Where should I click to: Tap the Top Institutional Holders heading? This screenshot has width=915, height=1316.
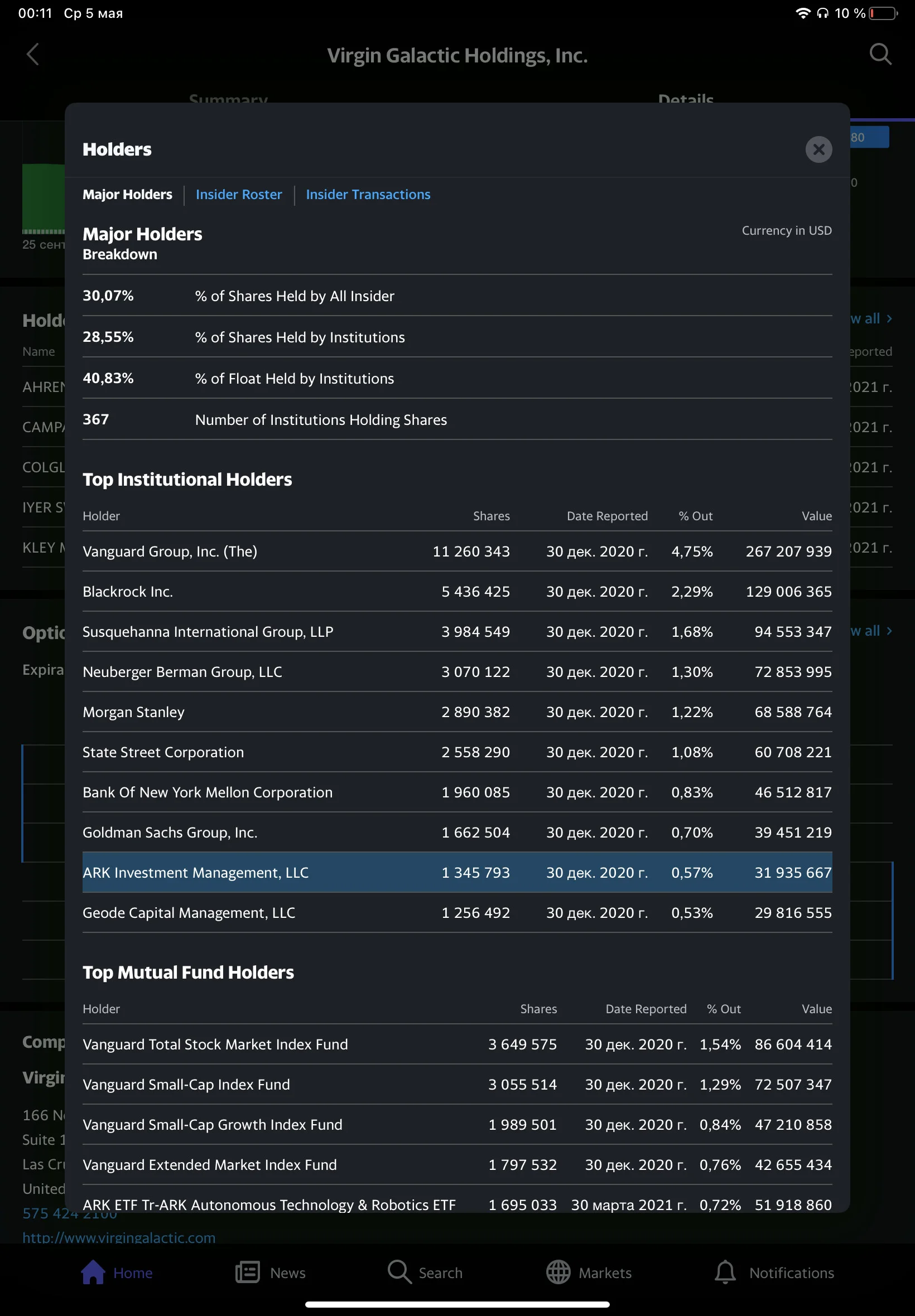coord(187,479)
